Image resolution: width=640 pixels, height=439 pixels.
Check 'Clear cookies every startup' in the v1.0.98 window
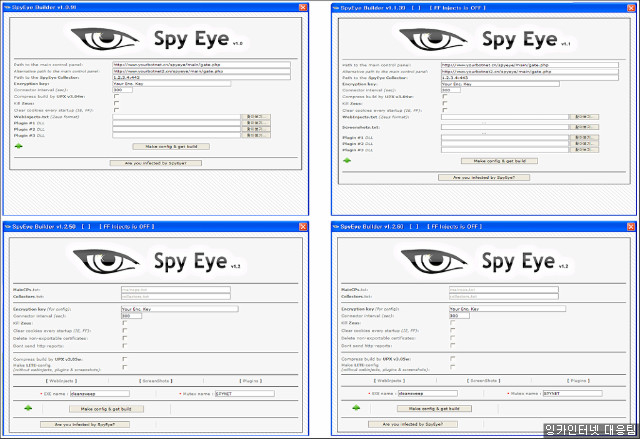coord(116,109)
